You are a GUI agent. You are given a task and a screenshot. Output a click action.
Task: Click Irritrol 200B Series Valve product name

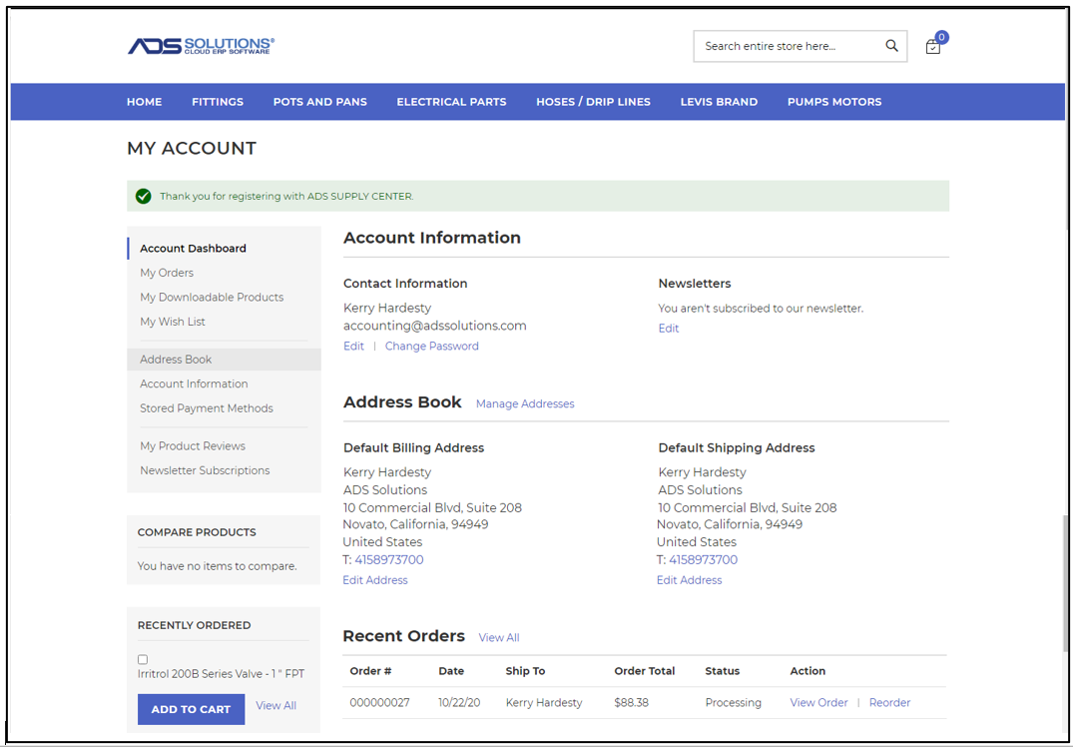tap(221, 674)
